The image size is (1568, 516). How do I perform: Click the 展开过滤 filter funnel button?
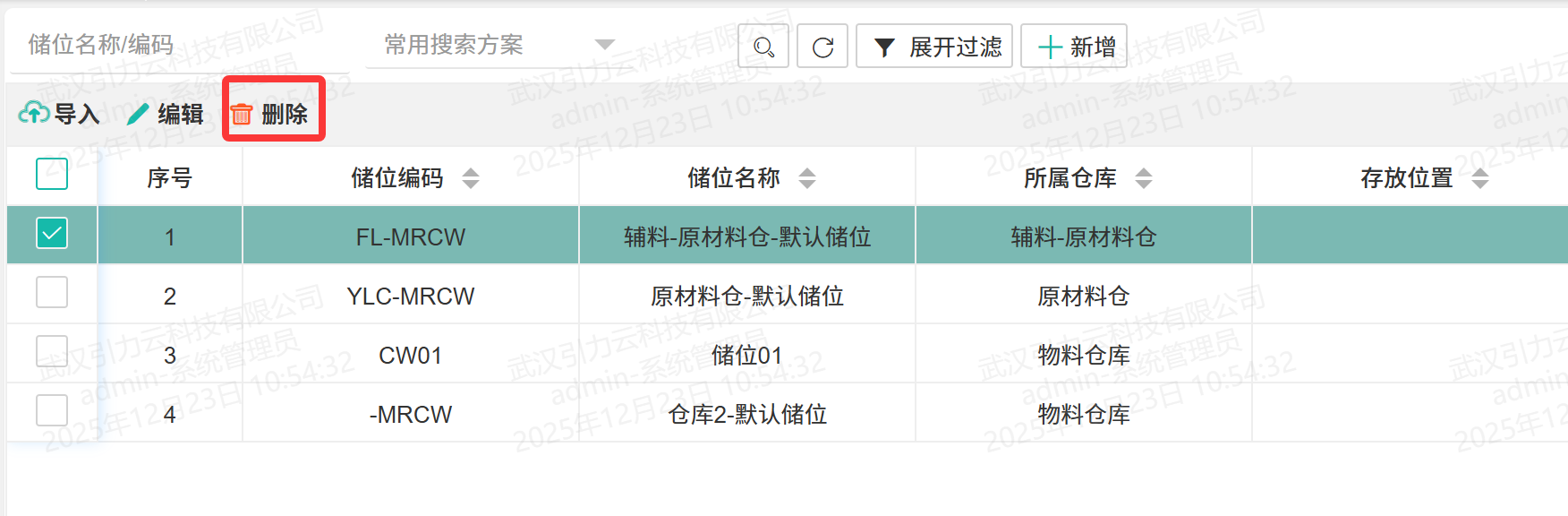pos(934,47)
